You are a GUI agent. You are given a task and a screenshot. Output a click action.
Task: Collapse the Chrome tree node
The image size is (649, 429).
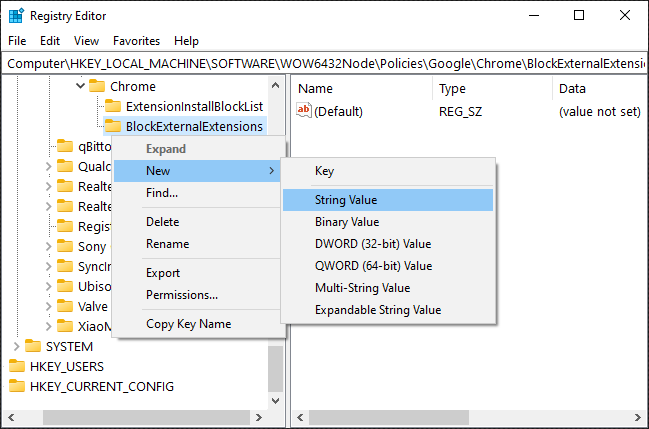tap(80, 86)
